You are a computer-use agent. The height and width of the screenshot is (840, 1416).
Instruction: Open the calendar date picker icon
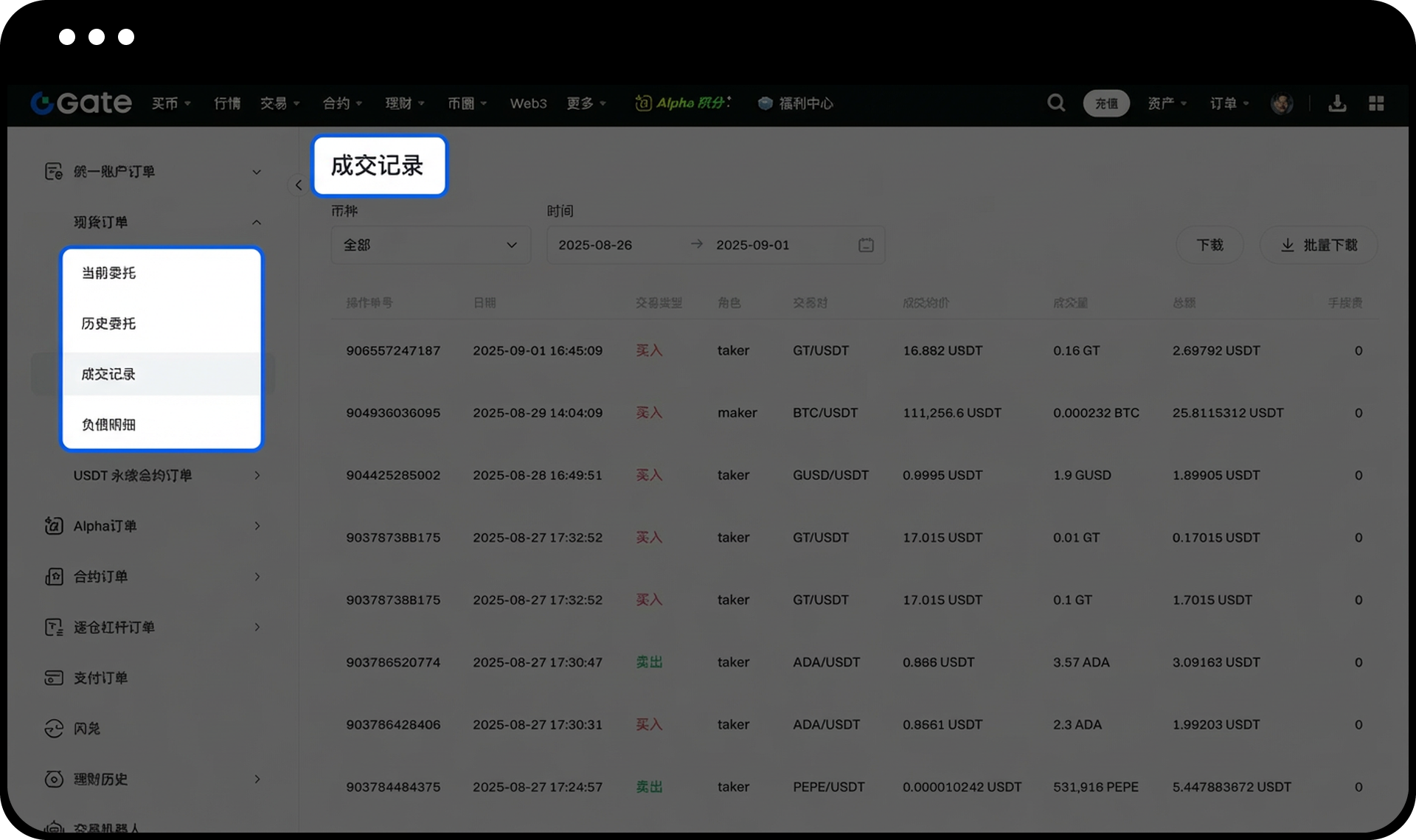(866, 245)
